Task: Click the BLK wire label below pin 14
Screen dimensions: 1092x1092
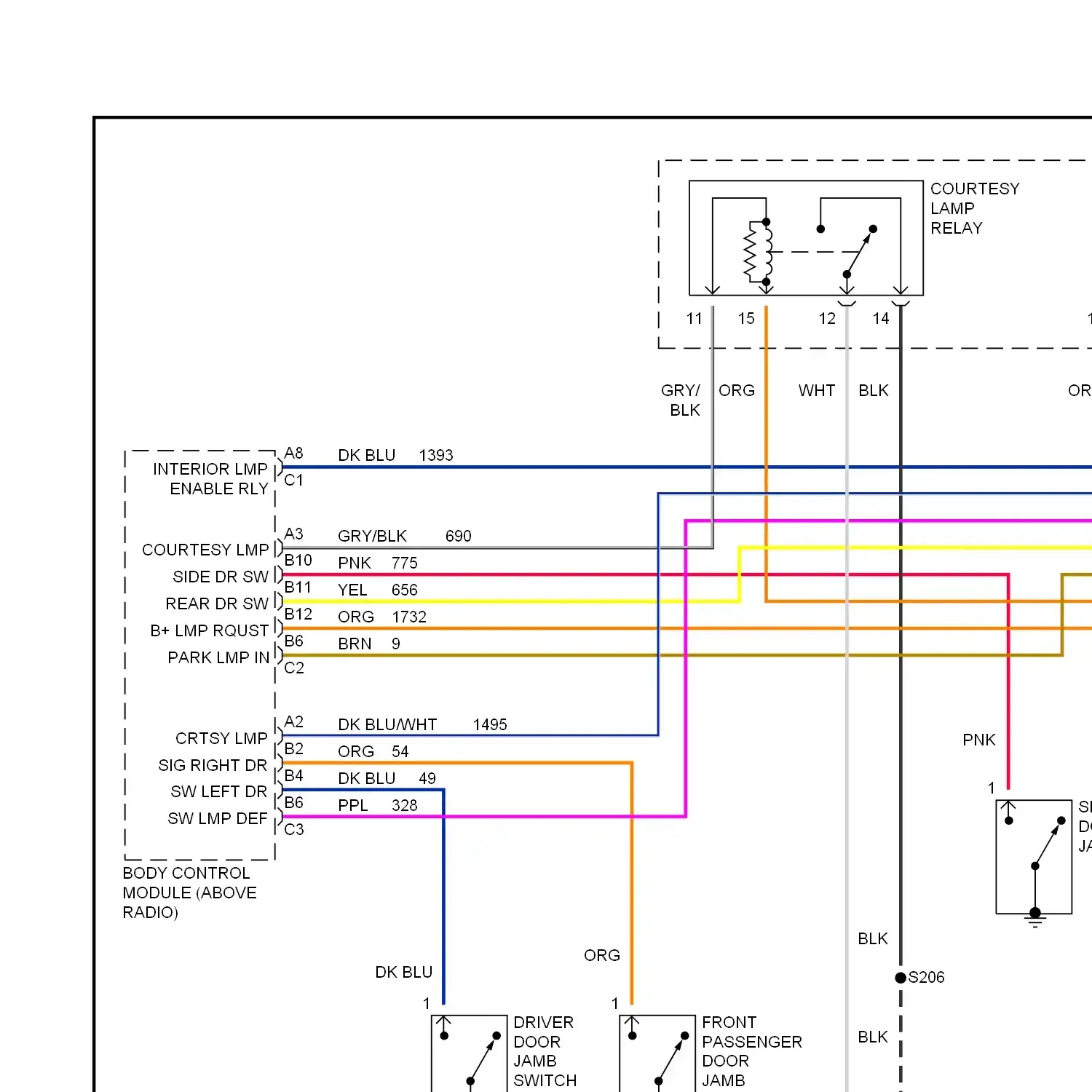Action: pos(874,391)
